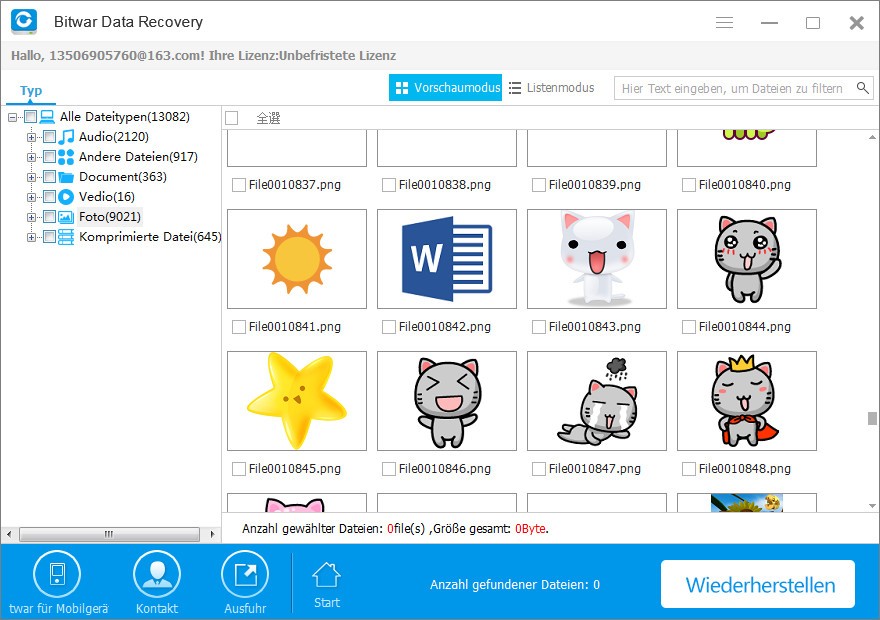This screenshot has height=620, width=880.
Task: Click the vertical scrollbar thumb in preview pane
Action: tap(872, 419)
